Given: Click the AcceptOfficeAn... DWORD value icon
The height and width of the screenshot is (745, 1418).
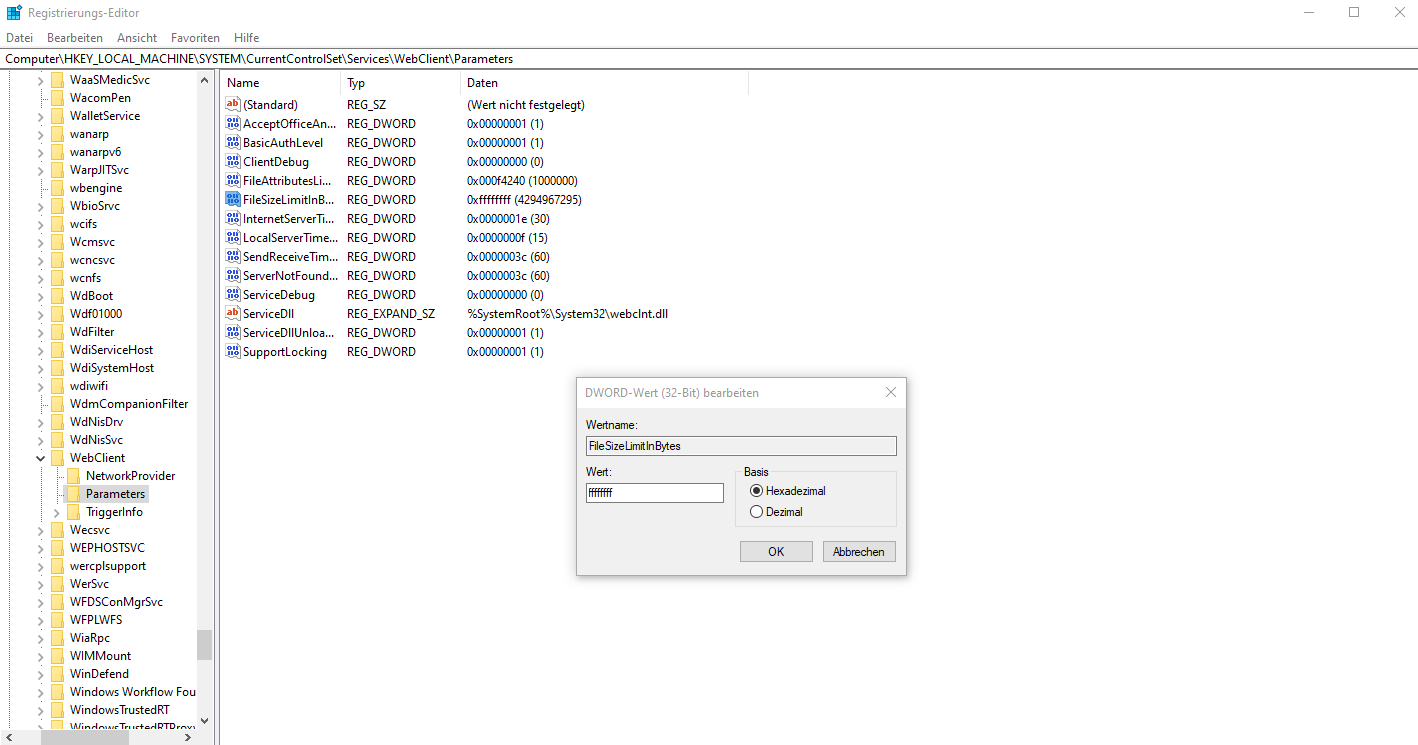Looking at the screenshot, I should tap(233, 123).
